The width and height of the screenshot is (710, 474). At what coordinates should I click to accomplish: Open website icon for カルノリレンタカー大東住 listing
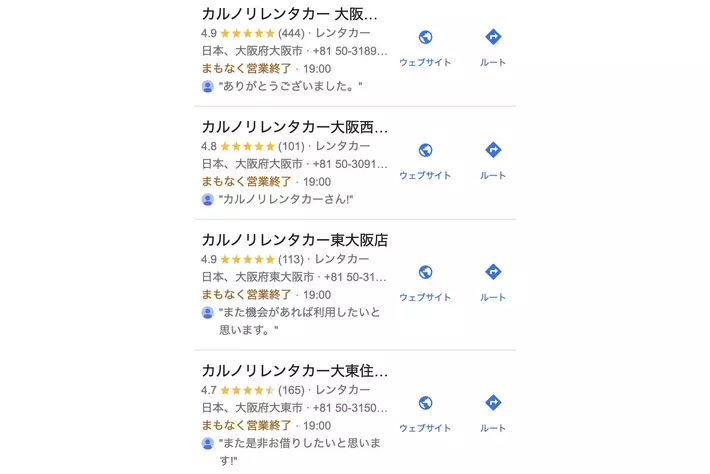[425, 403]
